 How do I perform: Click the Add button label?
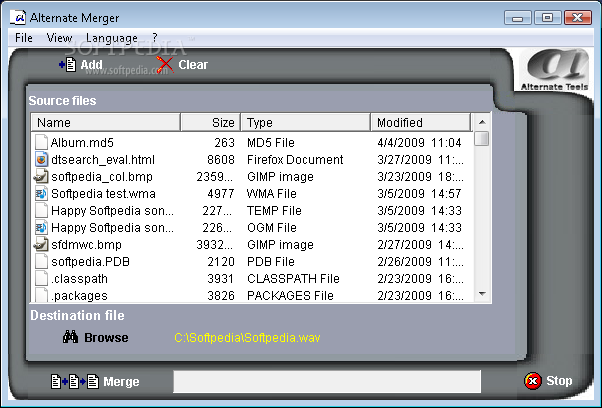91,64
